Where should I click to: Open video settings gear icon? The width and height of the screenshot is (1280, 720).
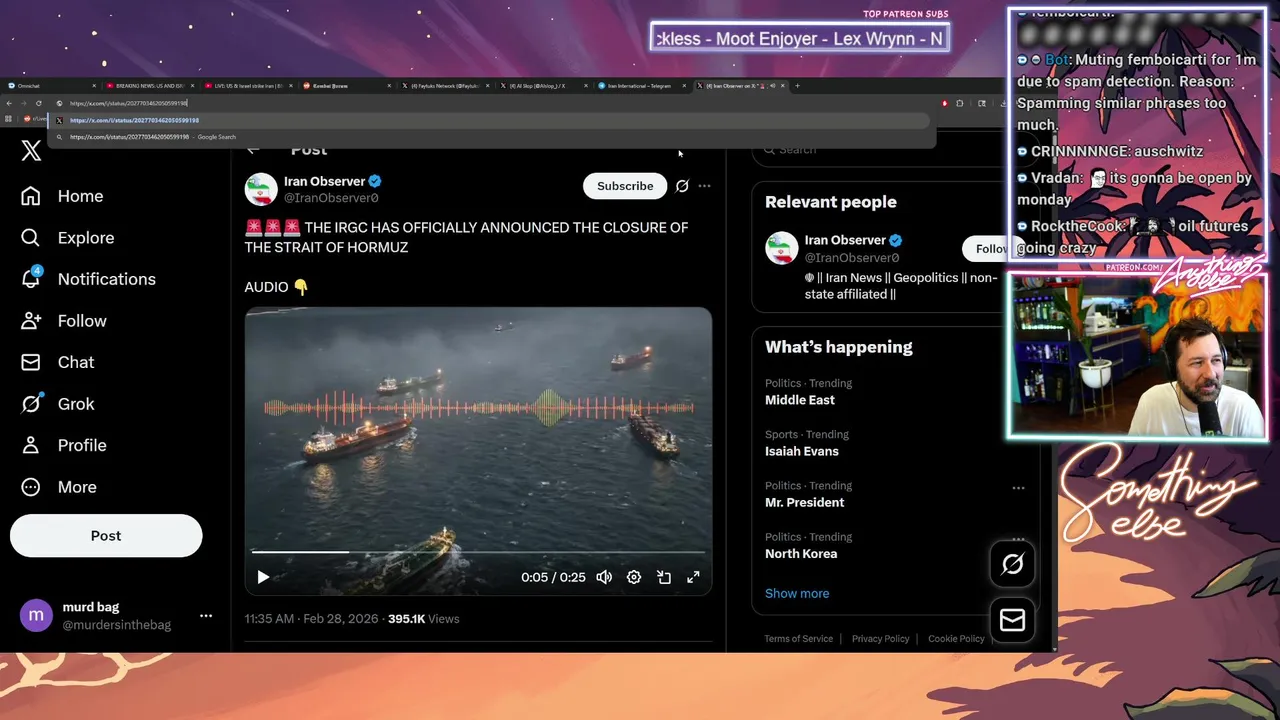click(x=634, y=577)
